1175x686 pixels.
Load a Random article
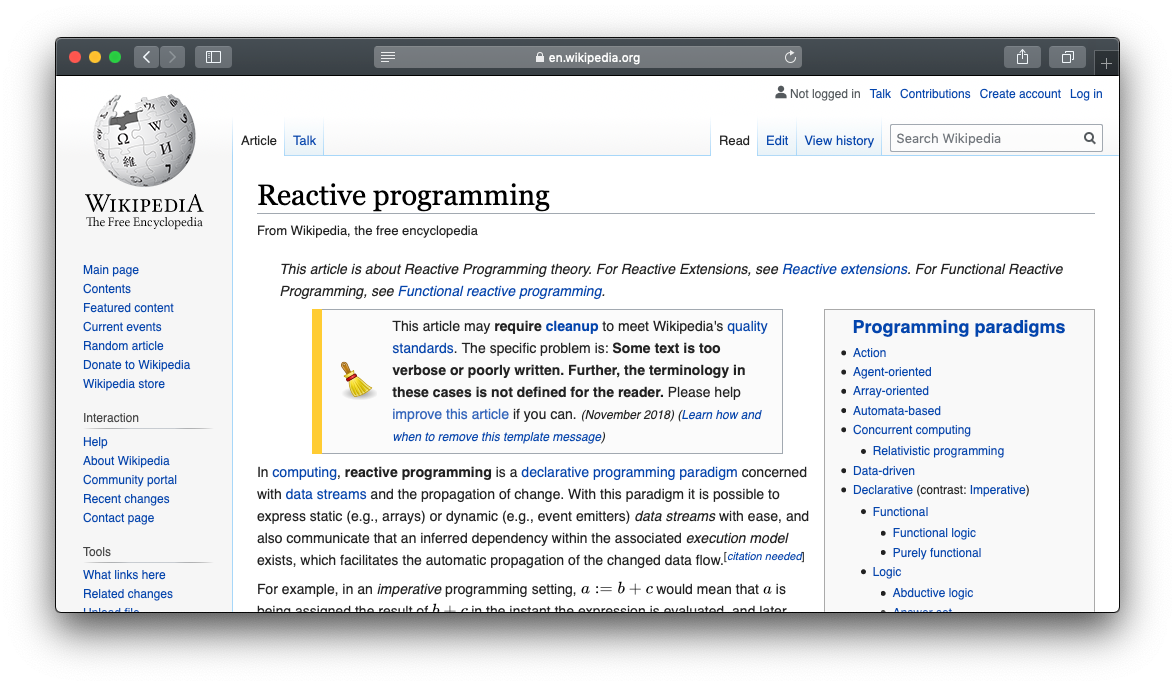(123, 346)
